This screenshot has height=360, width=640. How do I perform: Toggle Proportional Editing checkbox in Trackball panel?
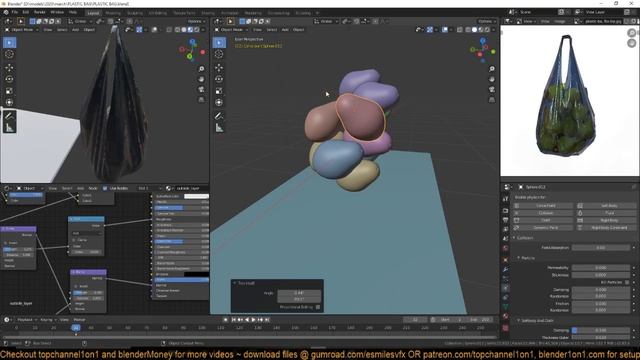click(x=318, y=307)
